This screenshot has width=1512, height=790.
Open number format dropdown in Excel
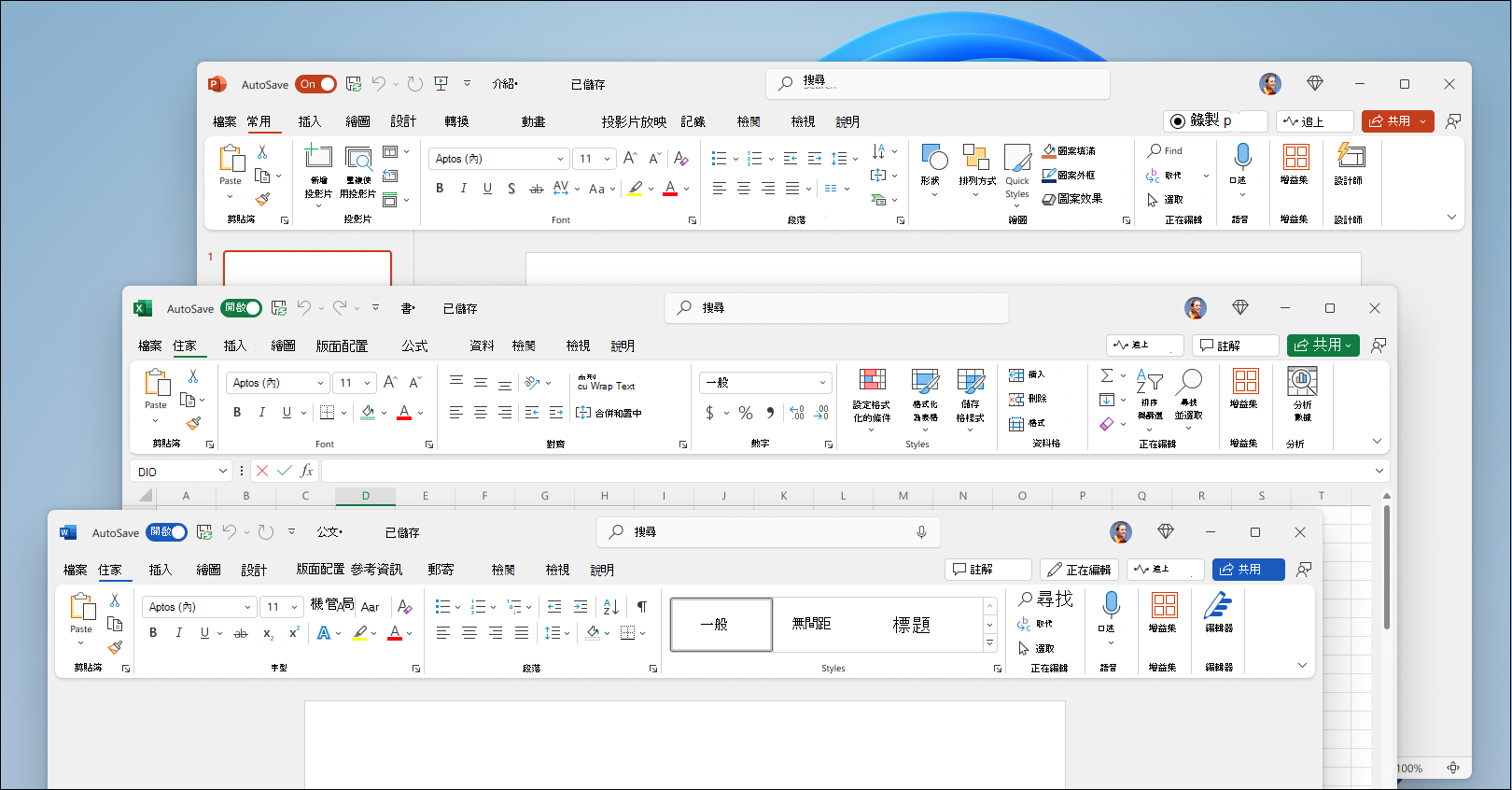point(822,383)
